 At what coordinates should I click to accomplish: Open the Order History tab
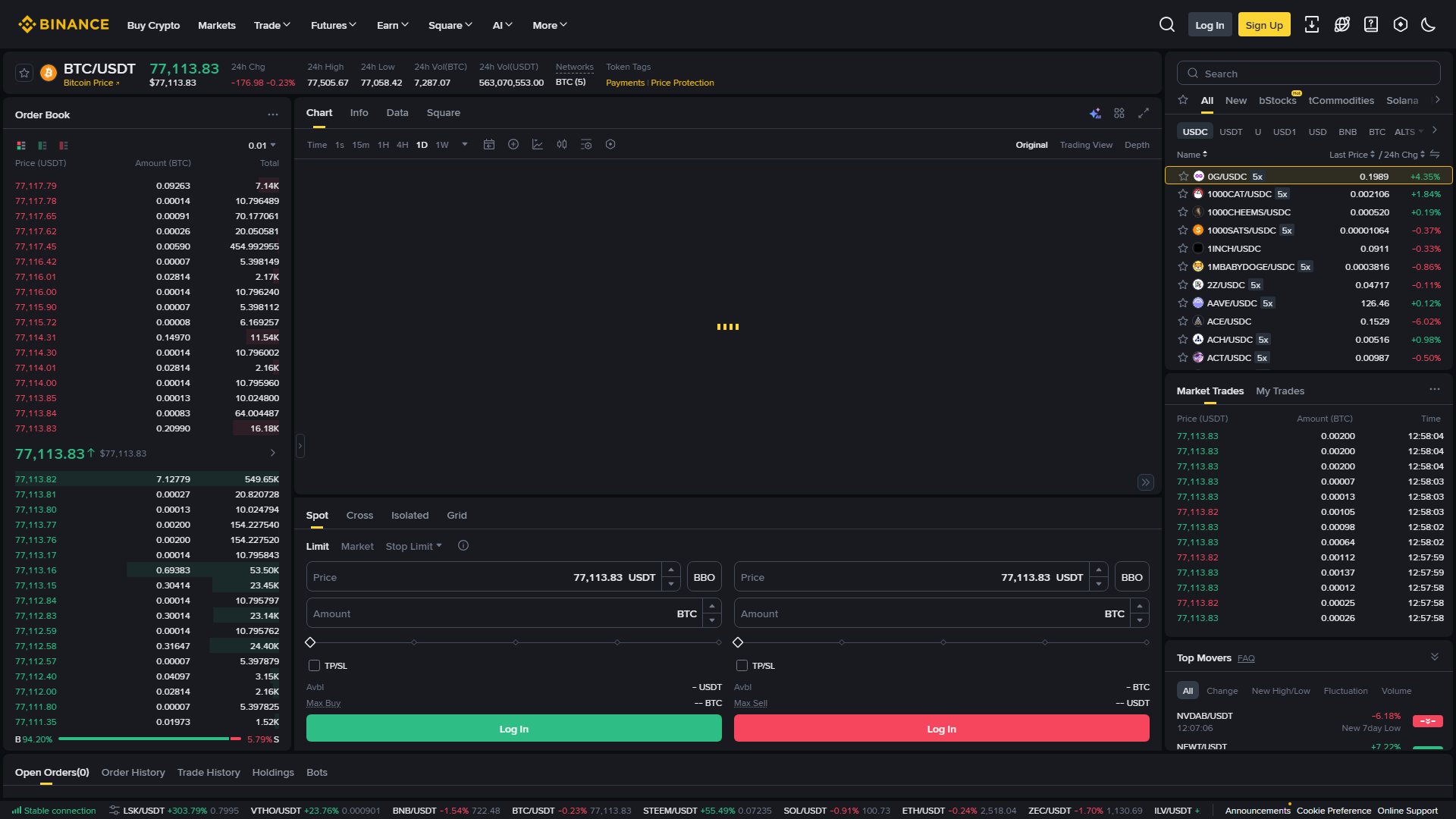[133, 772]
